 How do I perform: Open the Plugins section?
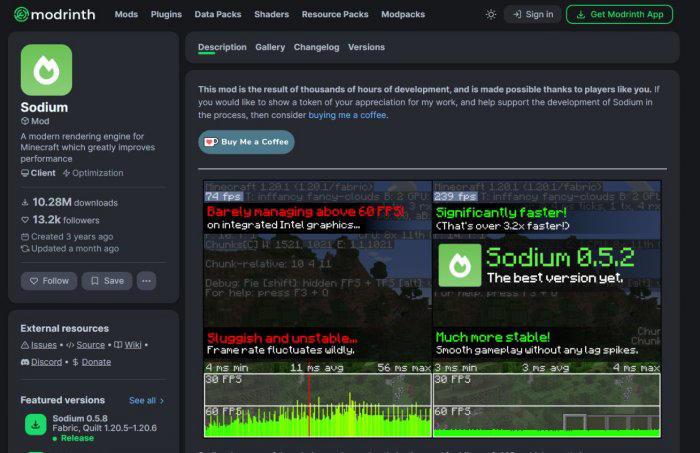[166, 14]
